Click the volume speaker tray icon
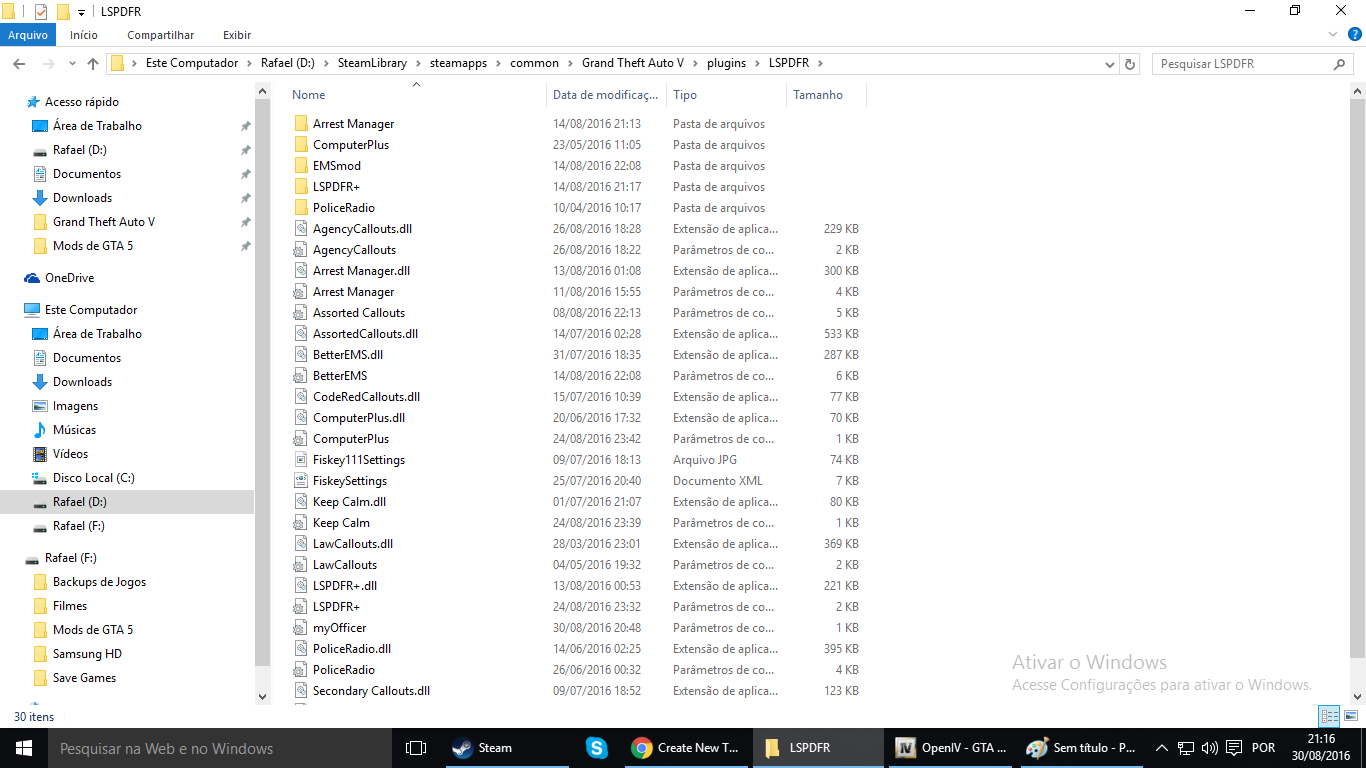The image size is (1366, 768). pos(1210,748)
